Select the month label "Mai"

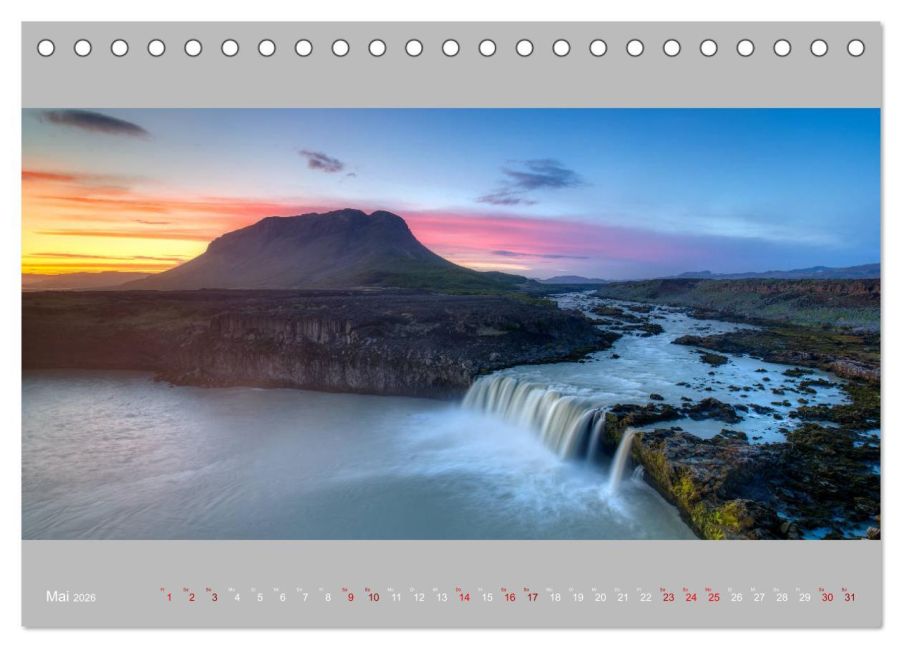click(x=58, y=596)
